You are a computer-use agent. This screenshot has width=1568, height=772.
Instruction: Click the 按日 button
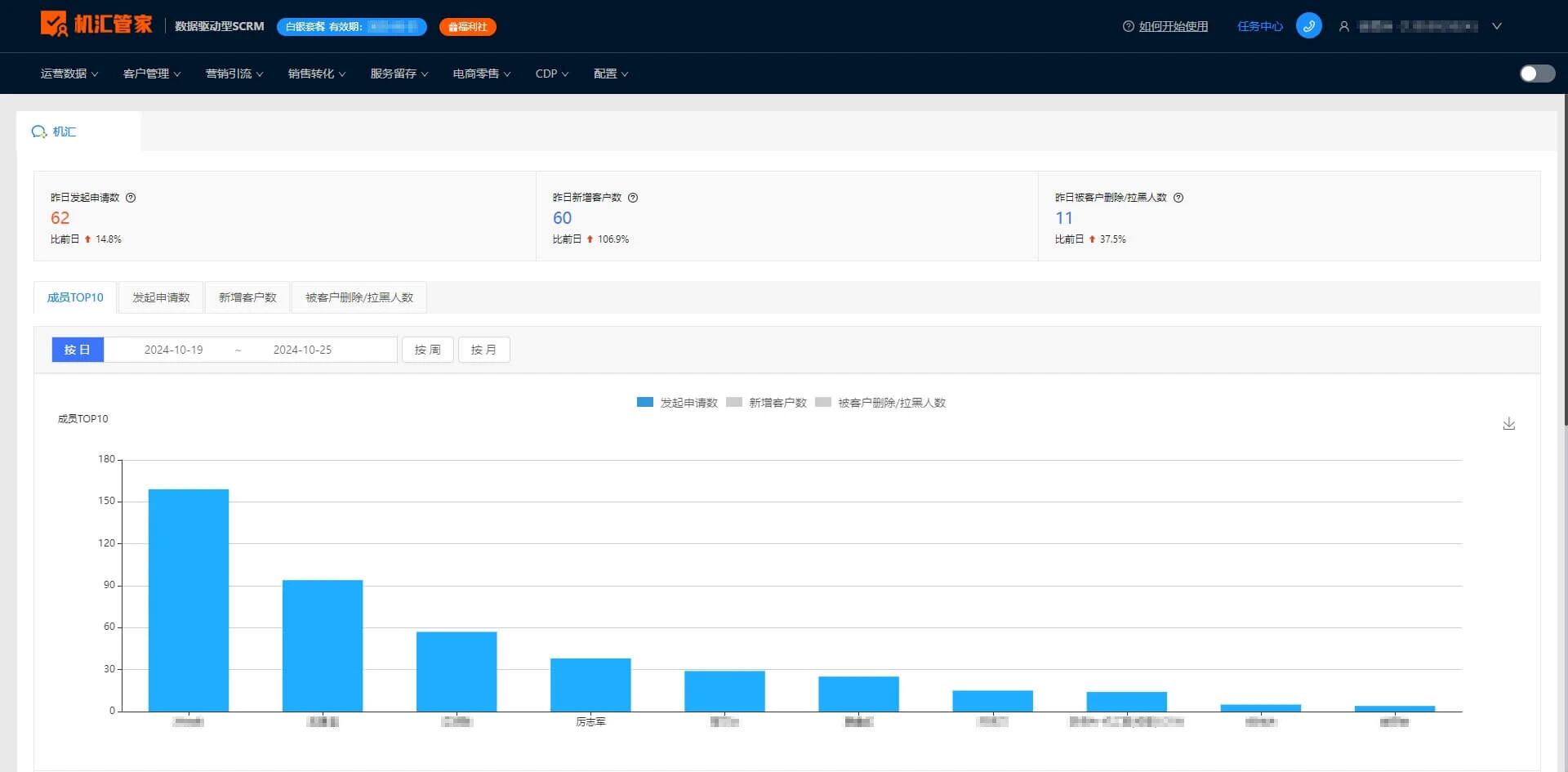(x=78, y=350)
